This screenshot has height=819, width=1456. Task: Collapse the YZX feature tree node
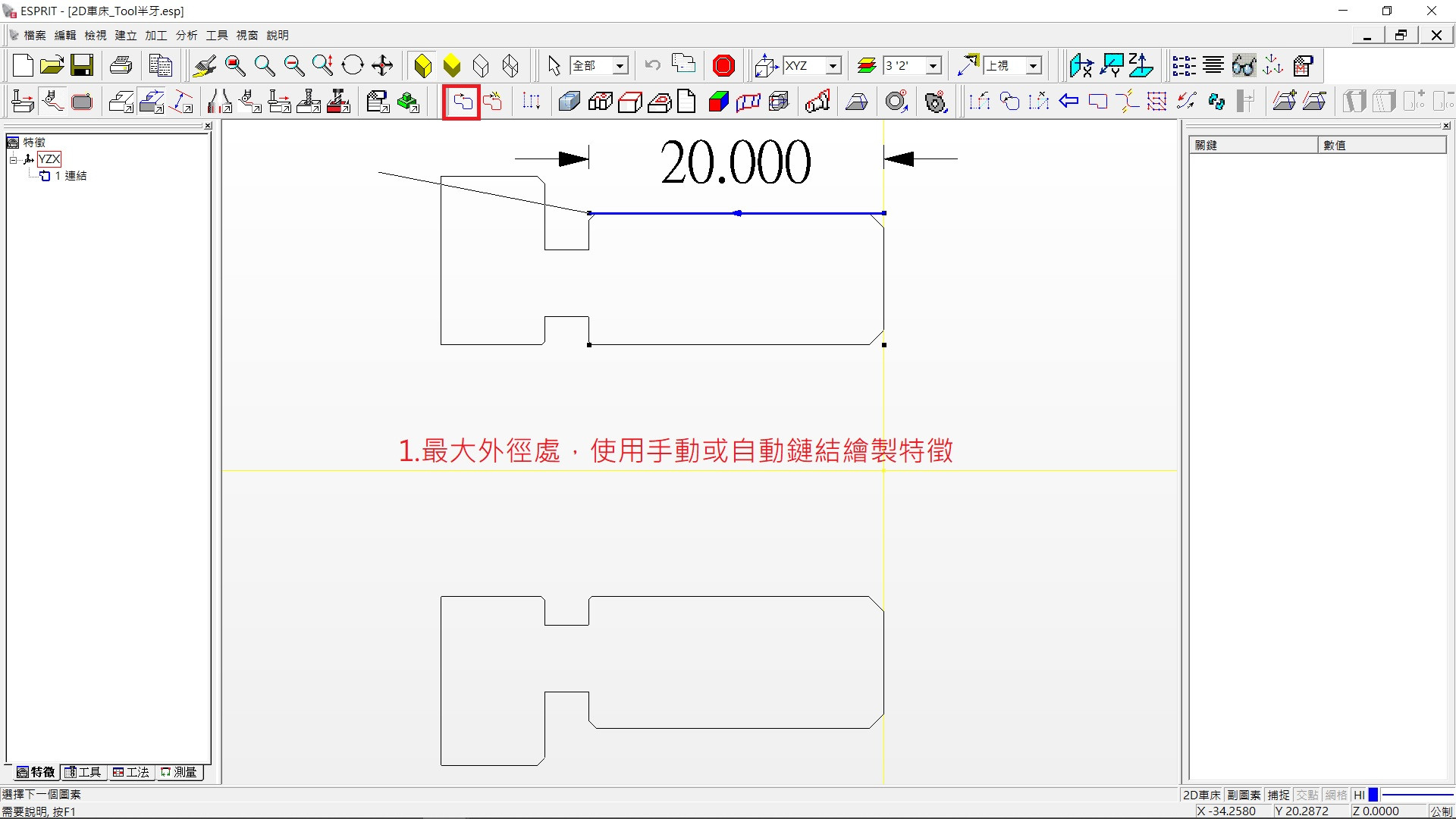(x=13, y=159)
